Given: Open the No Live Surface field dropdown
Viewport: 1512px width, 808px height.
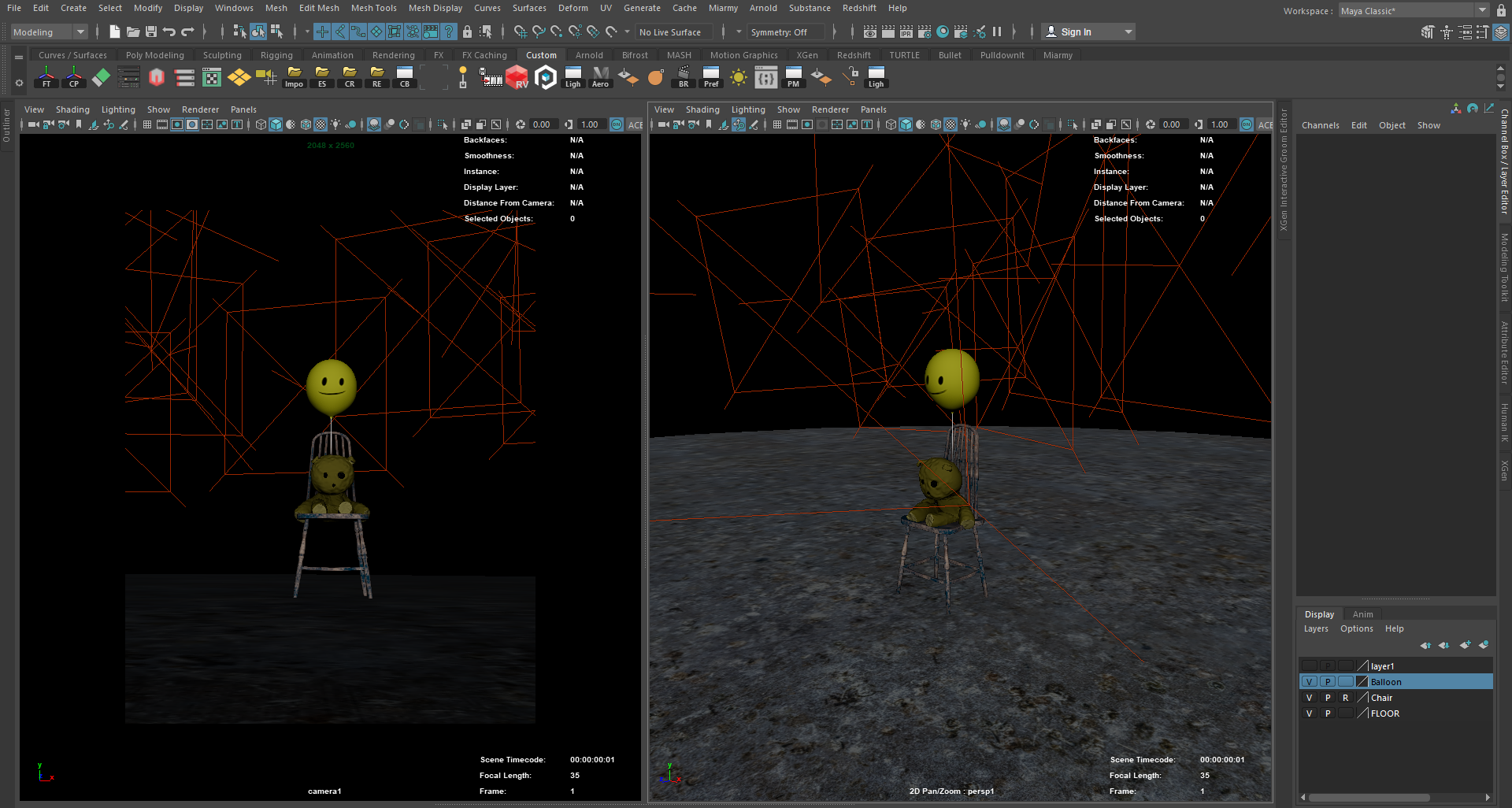Looking at the screenshot, I should click(675, 32).
